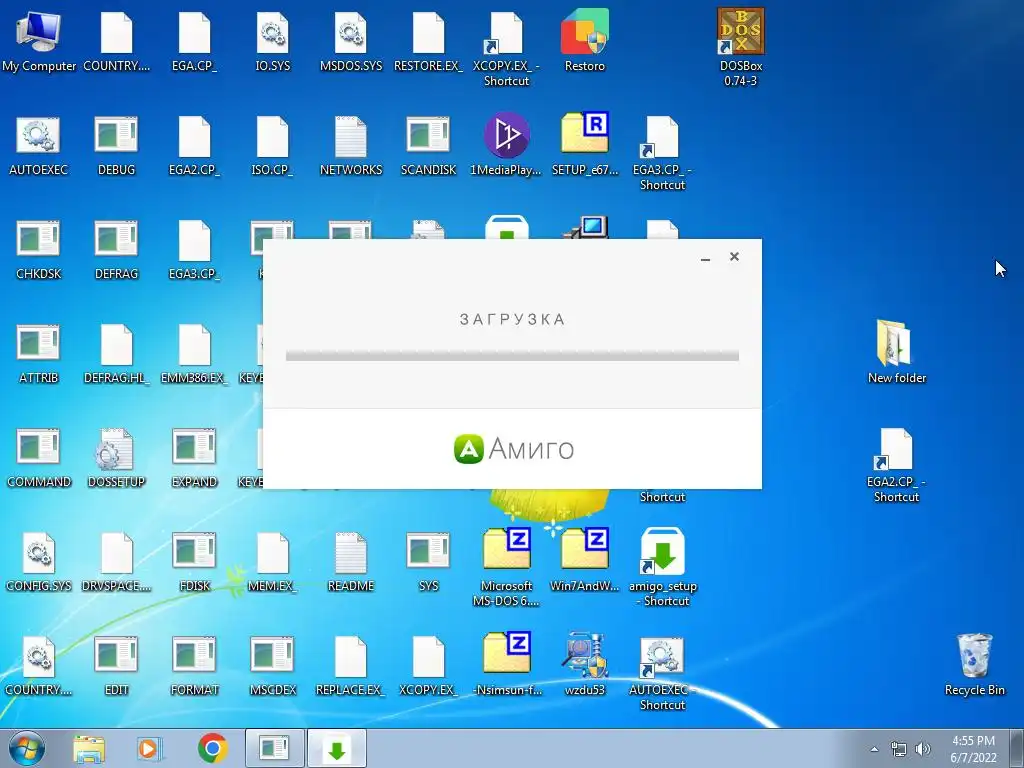This screenshot has height=768, width=1024.
Task: Open the volume speaker tray icon
Action: (x=922, y=749)
